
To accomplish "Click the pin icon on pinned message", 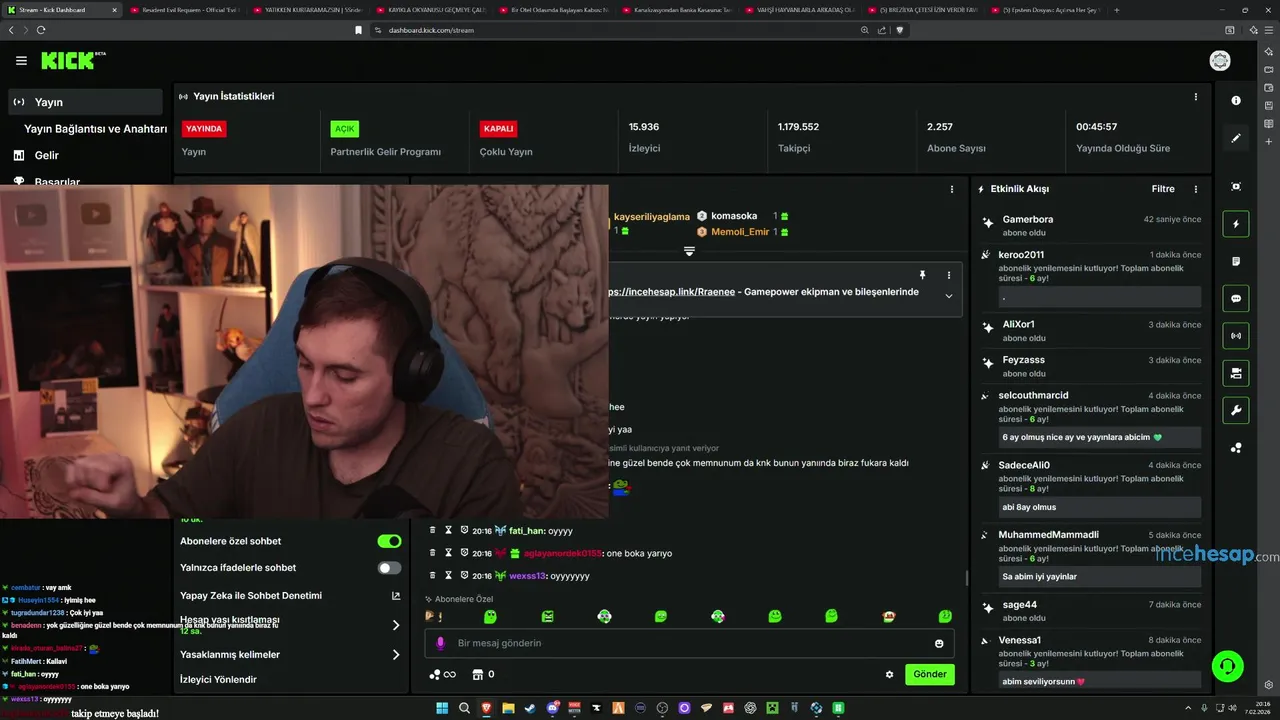I will pyautogui.click(x=922, y=275).
